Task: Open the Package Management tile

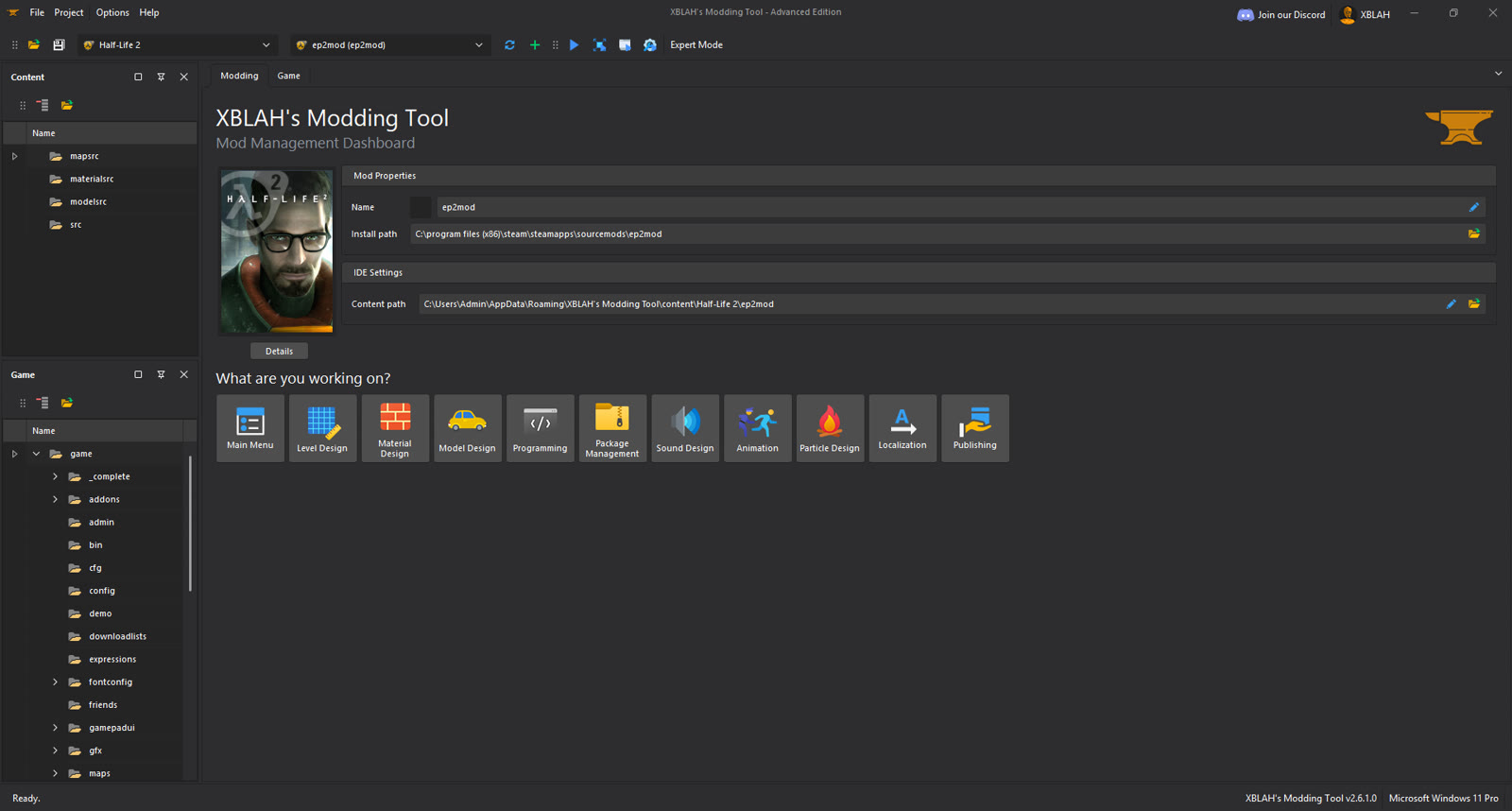Action: [612, 428]
